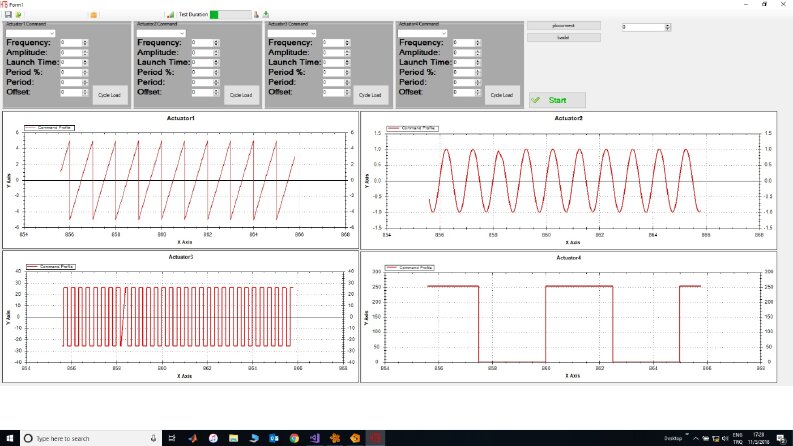Click the green arrow icon next to Save
This screenshot has width=793, height=446.
(19, 15)
